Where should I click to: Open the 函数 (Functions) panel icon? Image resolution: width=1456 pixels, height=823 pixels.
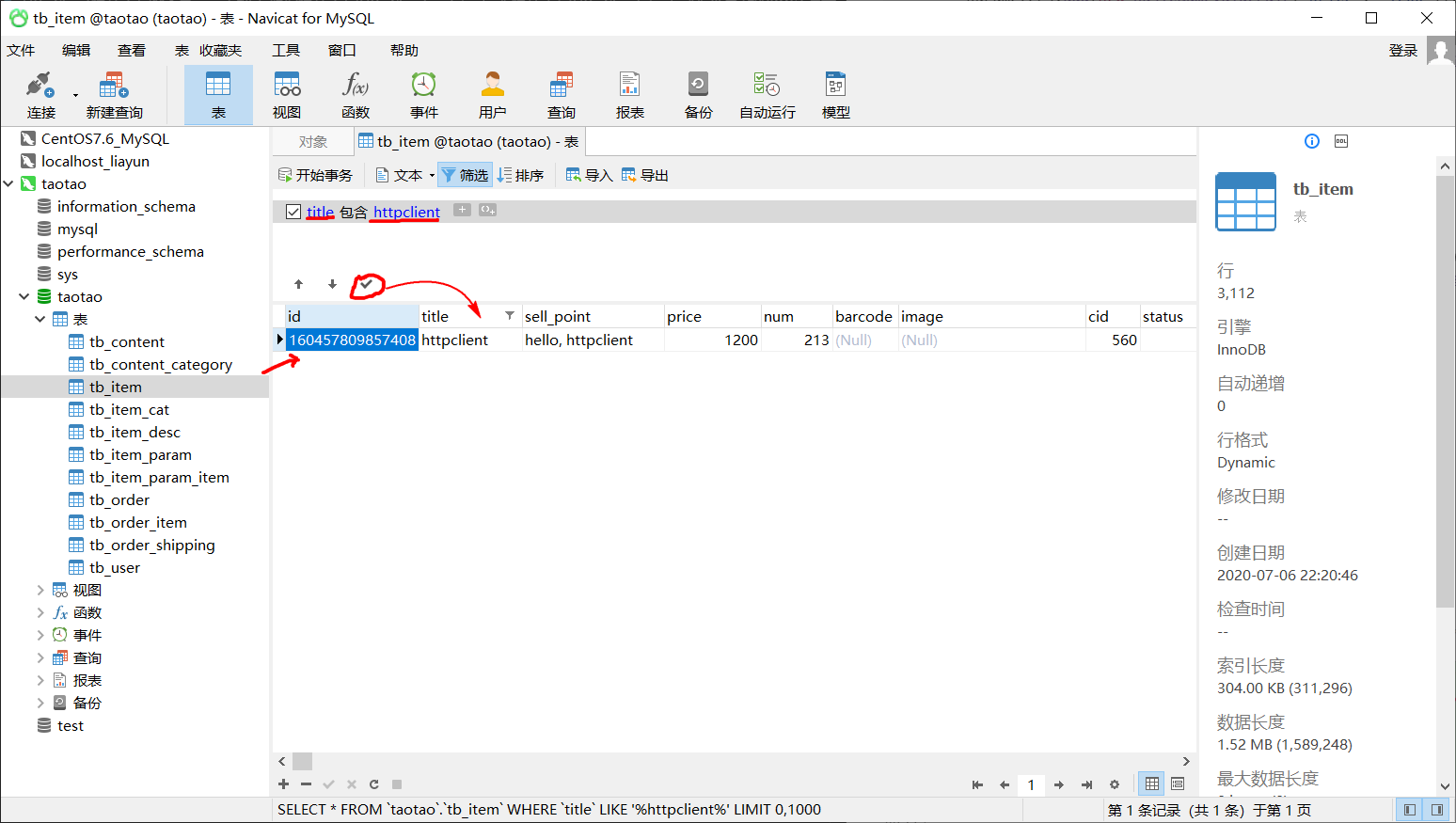(355, 94)
